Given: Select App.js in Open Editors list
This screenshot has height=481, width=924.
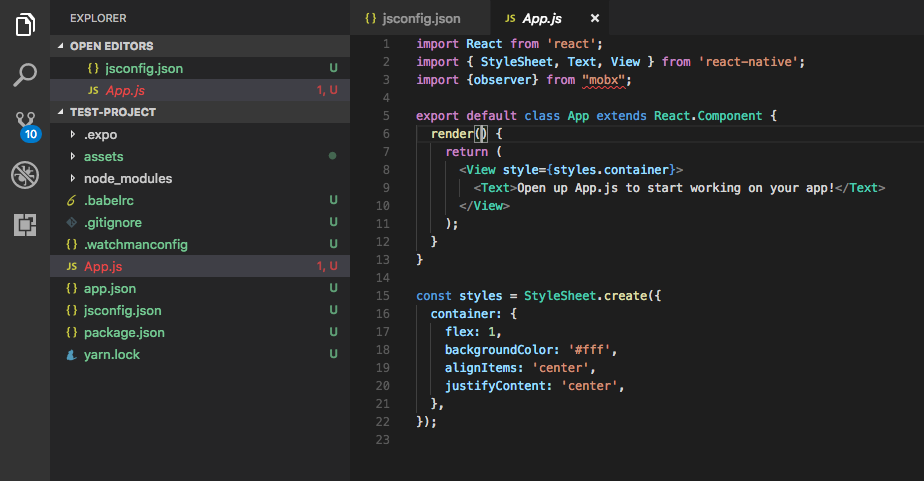Looking at the screenshot, I should [x=200, y=90].
